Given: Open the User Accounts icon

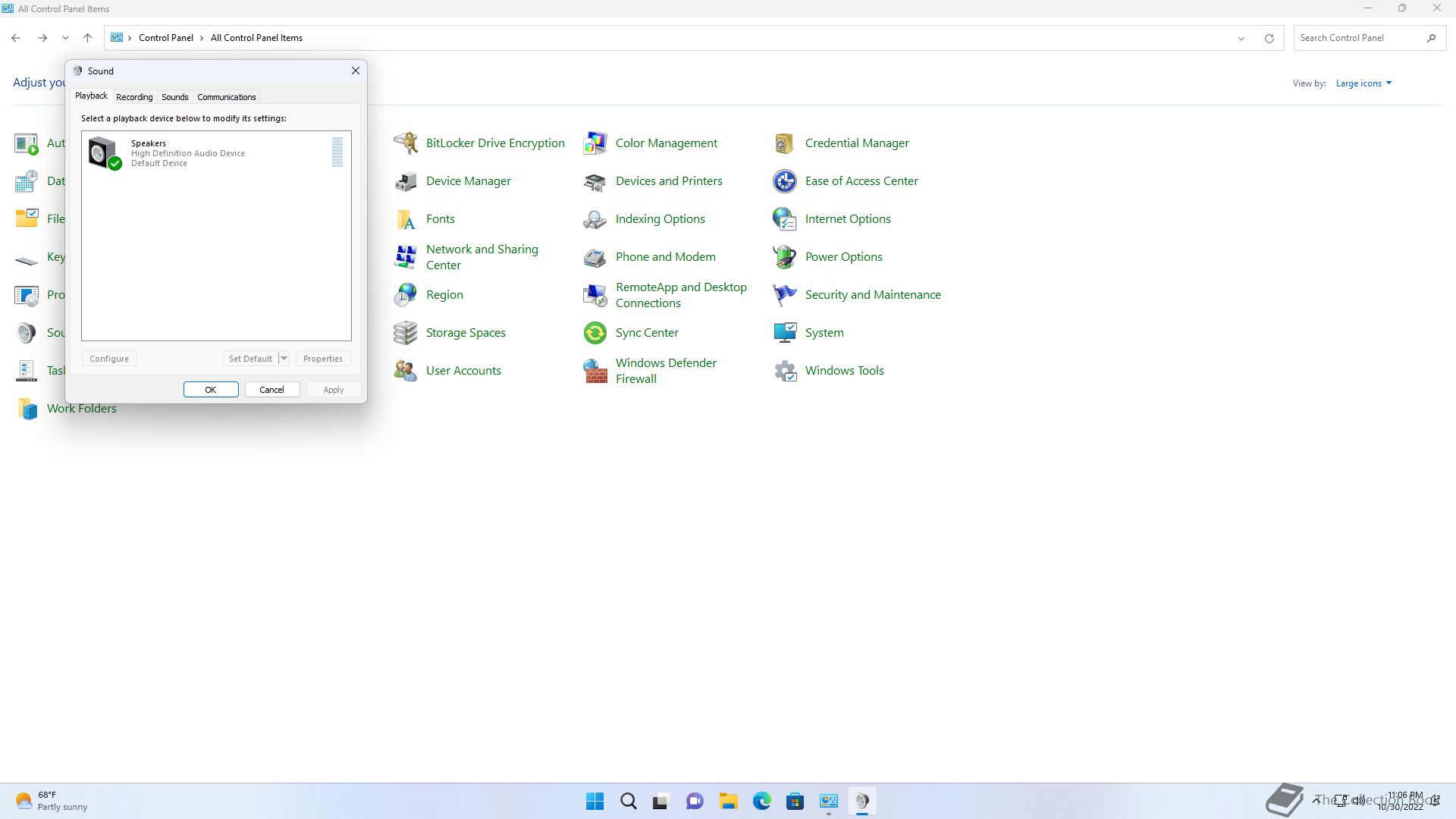Looking at the screenshot, I should (406, 370).
